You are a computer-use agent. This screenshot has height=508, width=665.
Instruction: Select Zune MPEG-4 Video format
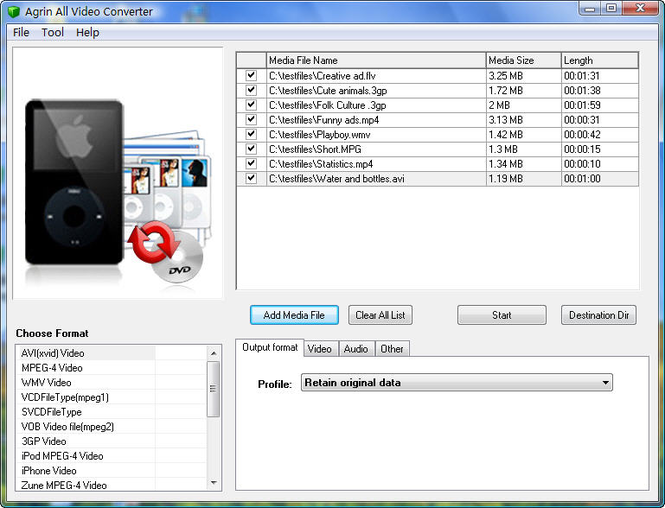click(111, 485)
